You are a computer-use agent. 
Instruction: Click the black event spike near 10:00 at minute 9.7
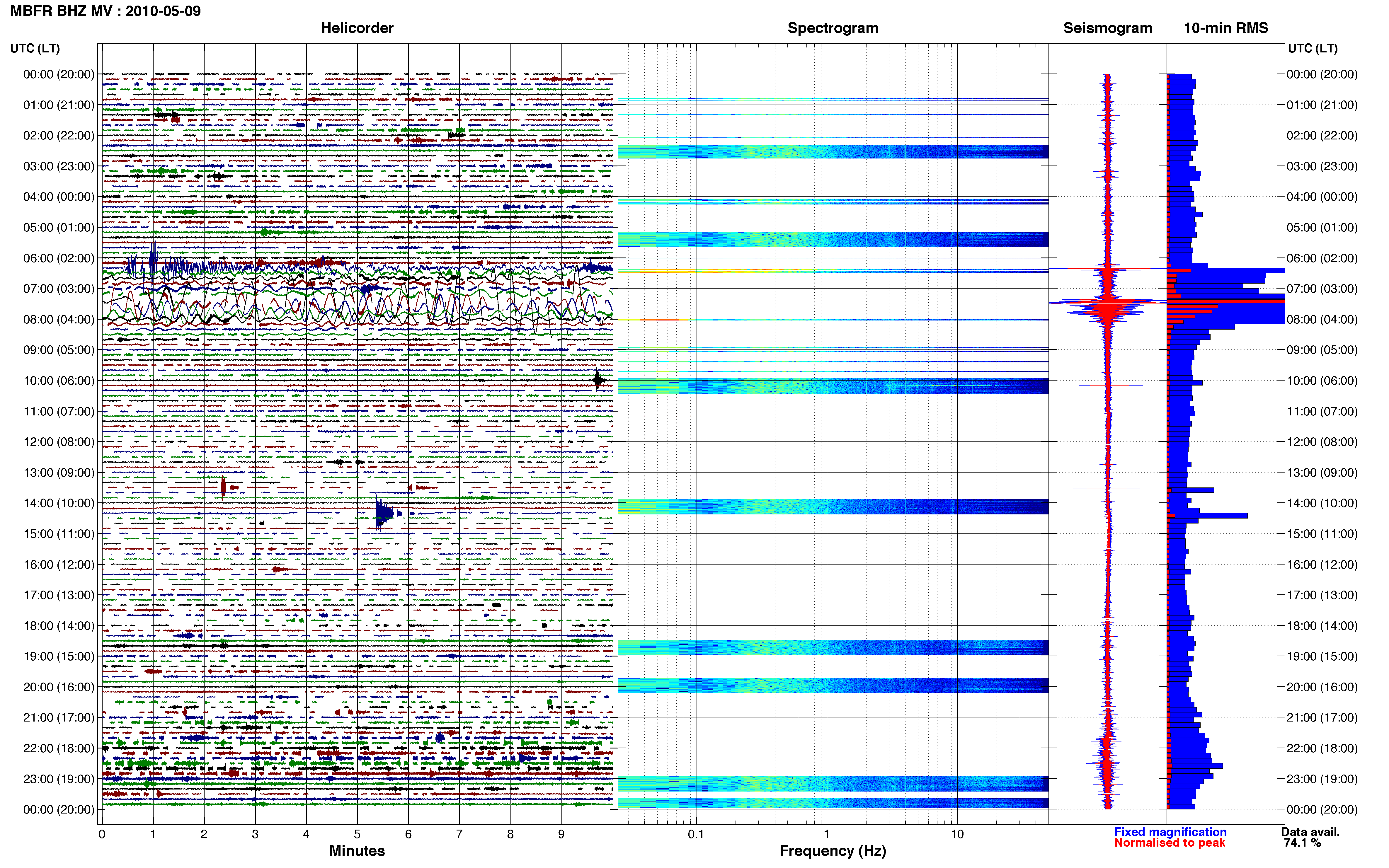[598, 379]
